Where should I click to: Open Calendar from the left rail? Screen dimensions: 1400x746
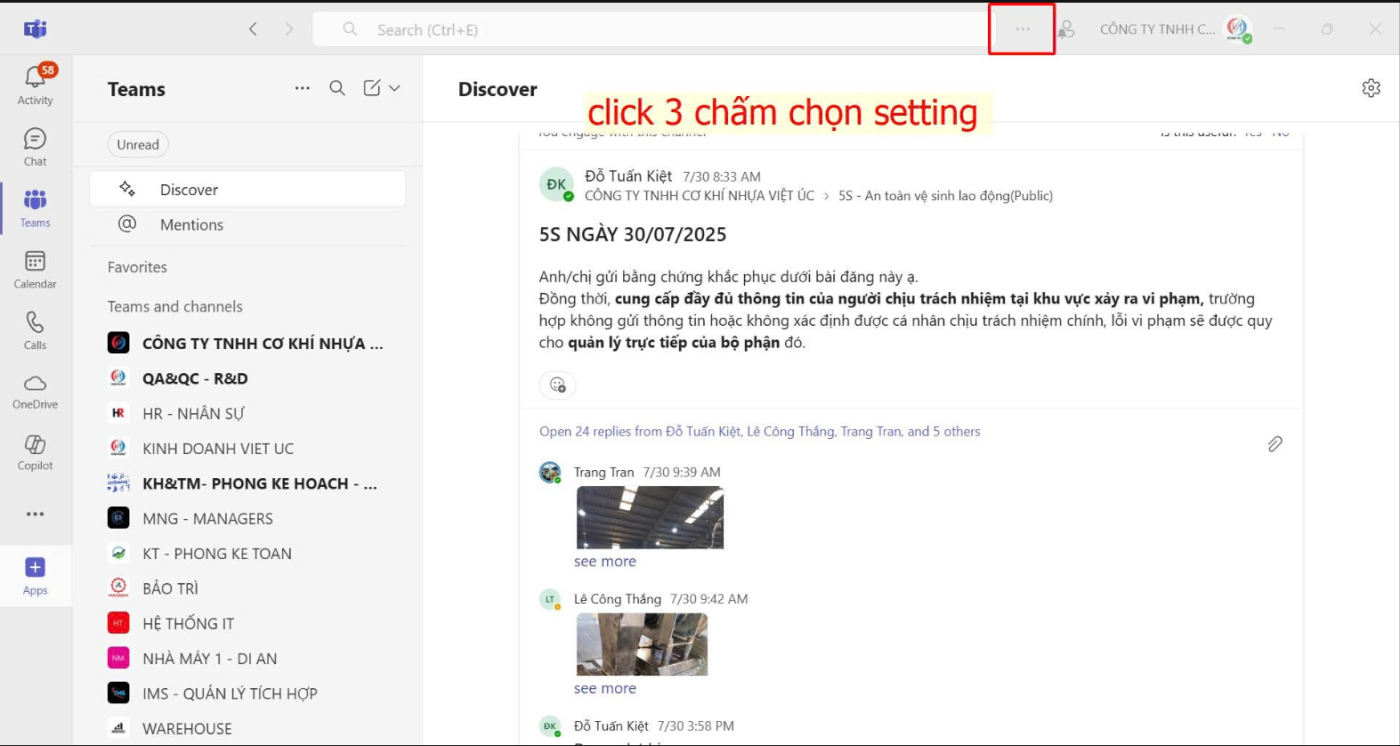(x=35, y=269)
